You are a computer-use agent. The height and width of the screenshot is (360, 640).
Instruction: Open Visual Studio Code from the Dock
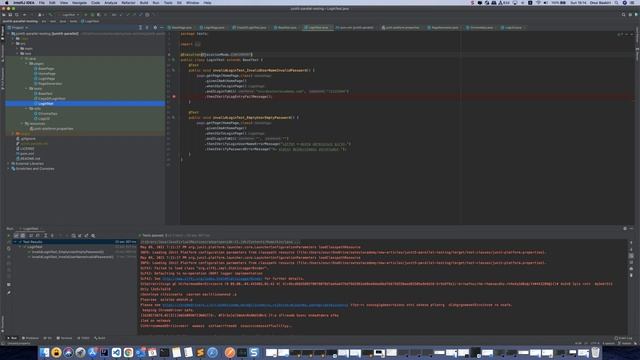116,352
